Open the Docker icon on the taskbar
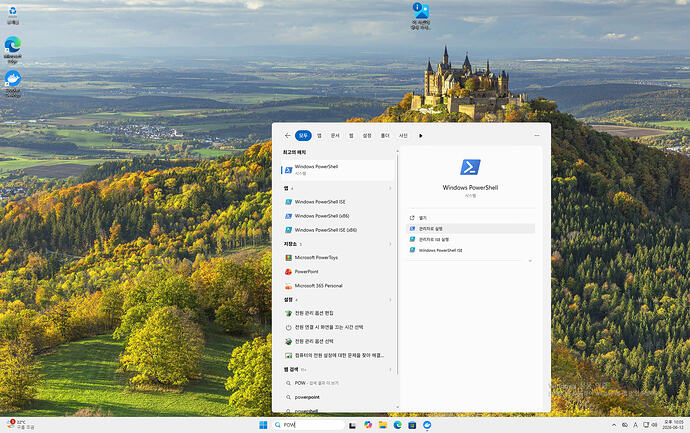The height and width of the screenshot is (433, 690). [427, 425]
